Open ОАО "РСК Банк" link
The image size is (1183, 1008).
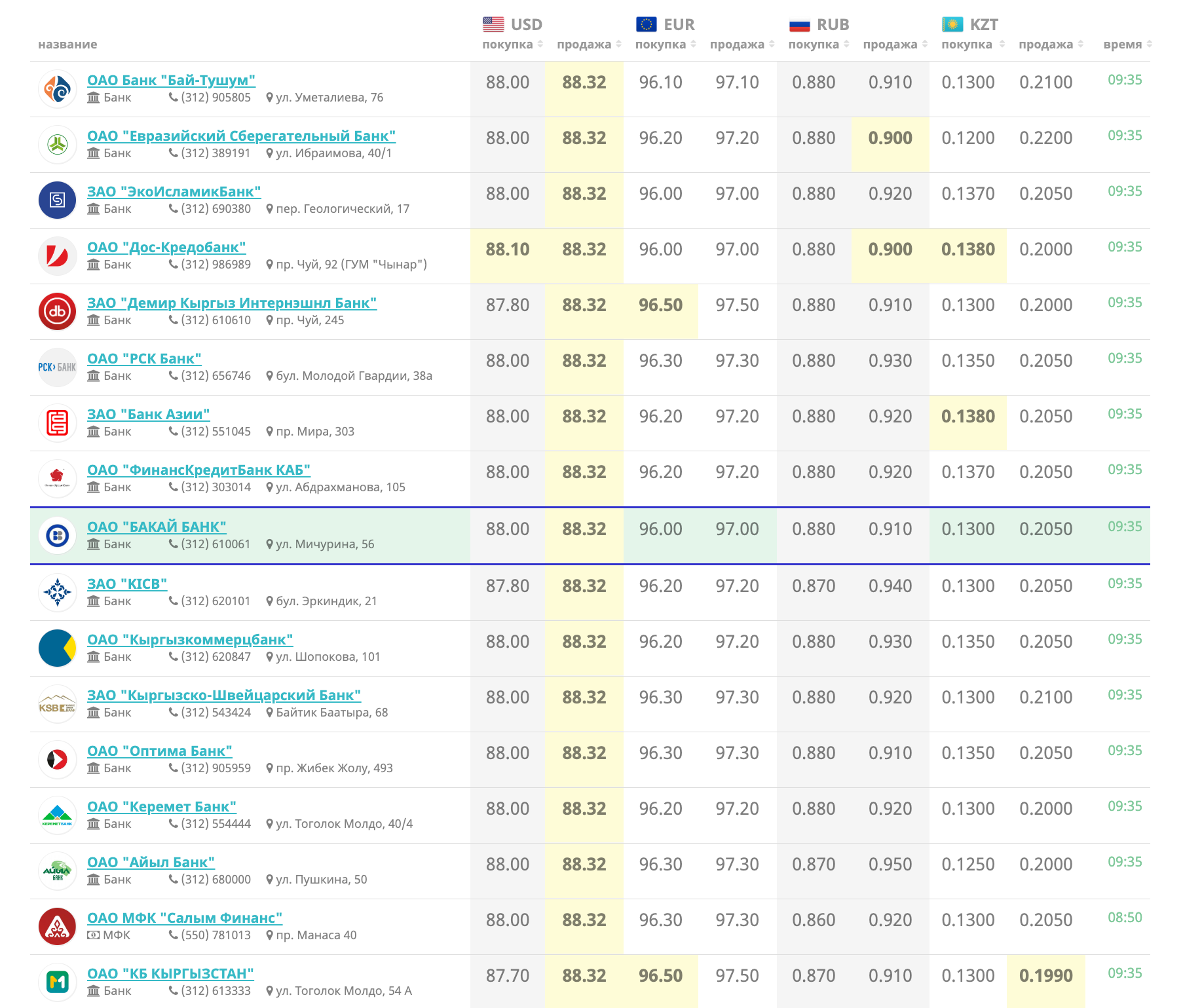(x=145, y=359)
